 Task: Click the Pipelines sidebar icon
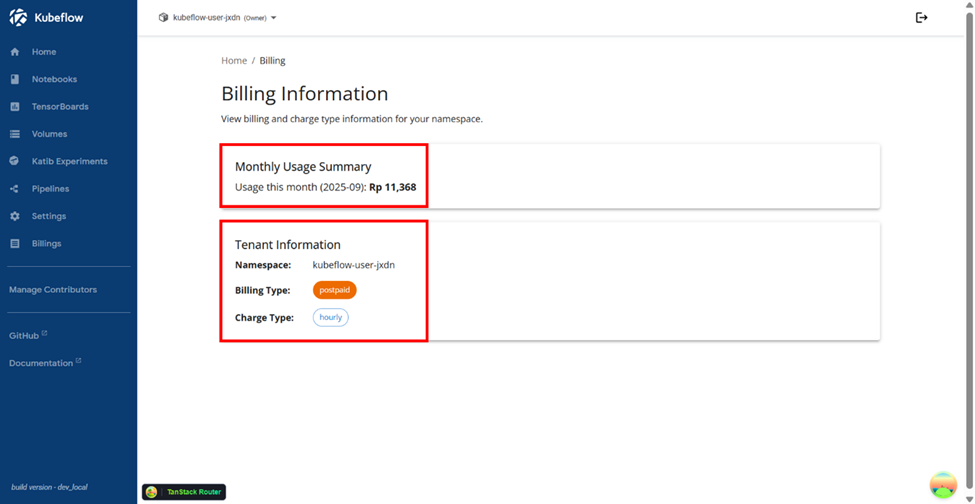pyautogui.click(x=15, y=189)
